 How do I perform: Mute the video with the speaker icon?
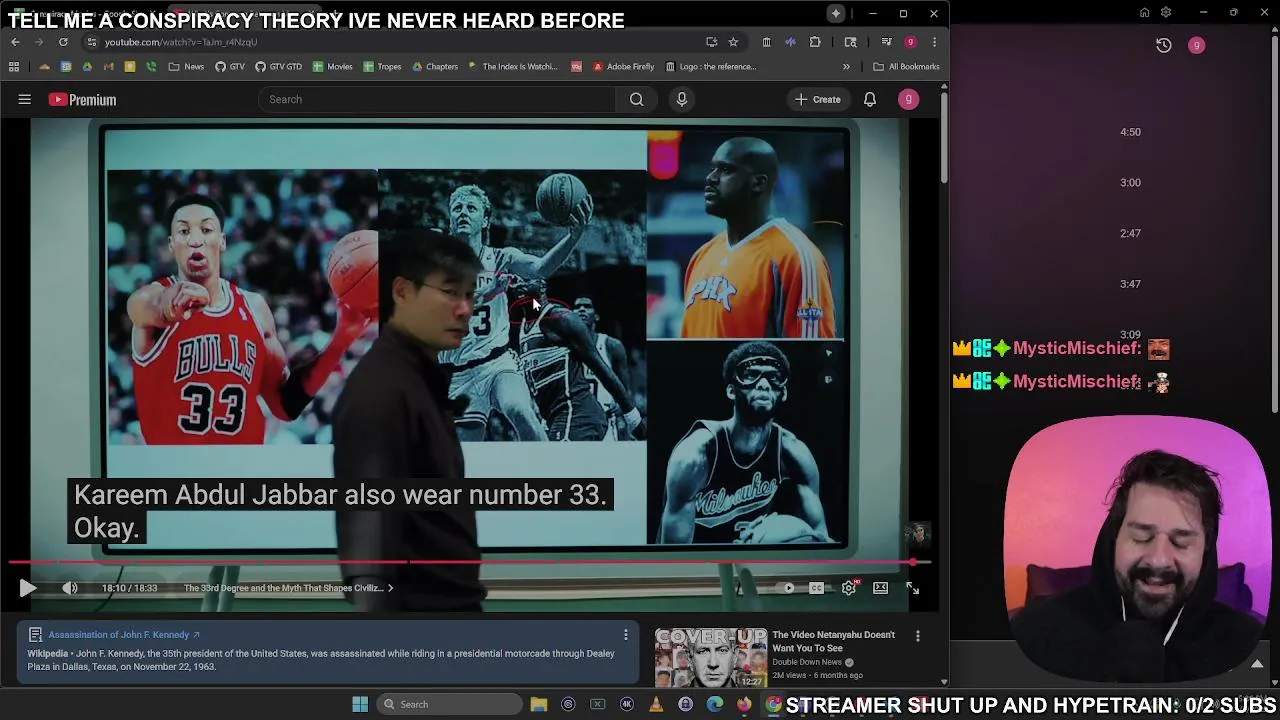point(70,588)
